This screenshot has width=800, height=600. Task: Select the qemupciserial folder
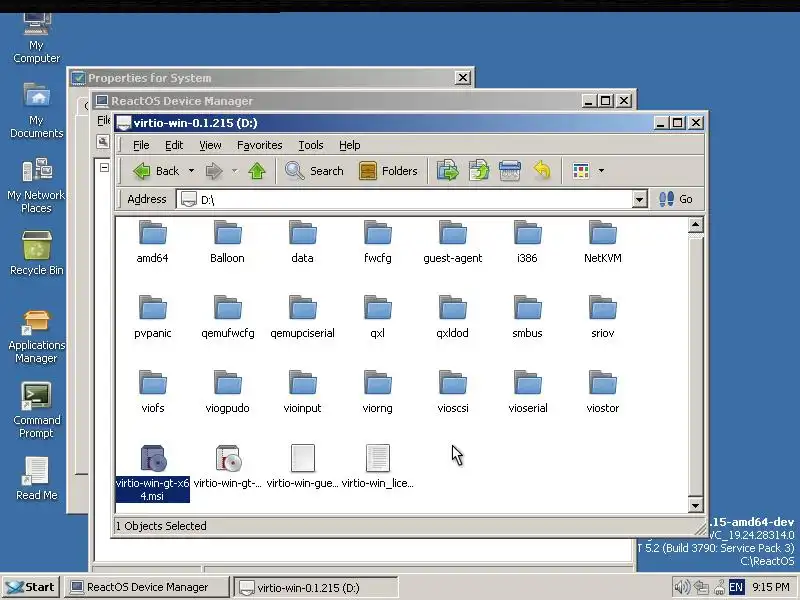303,316
